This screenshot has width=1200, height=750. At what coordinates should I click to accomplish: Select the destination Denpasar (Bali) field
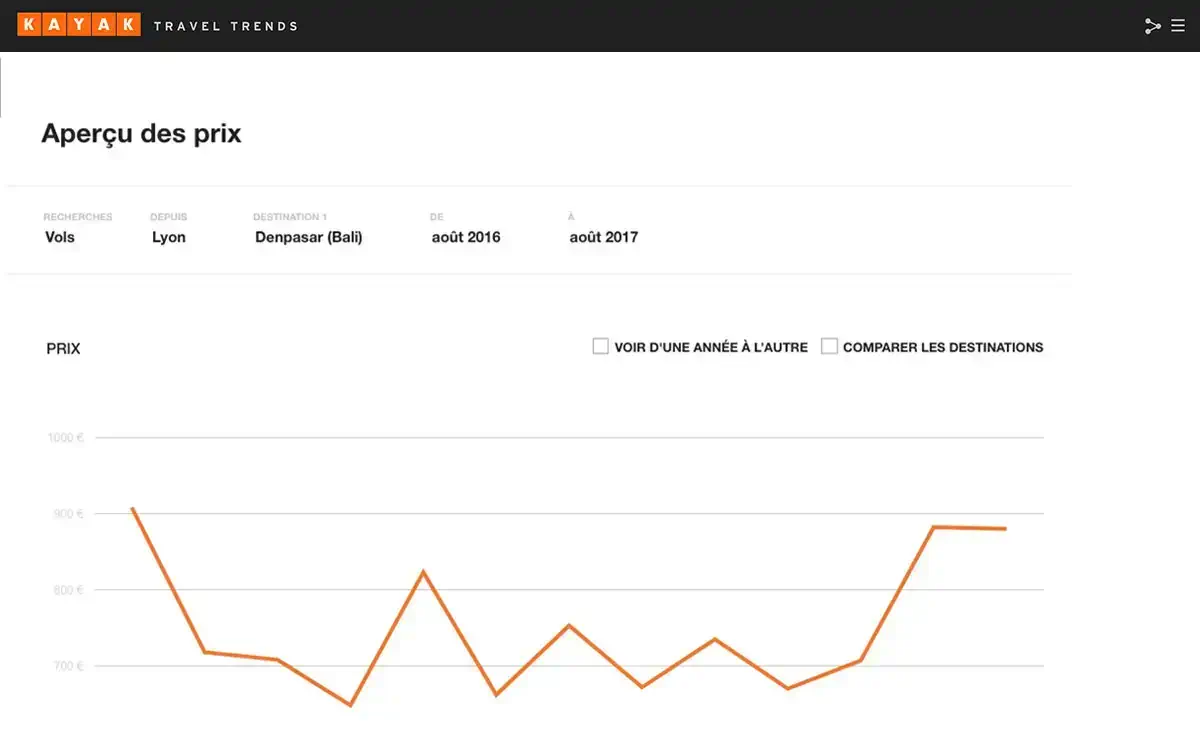308,237
